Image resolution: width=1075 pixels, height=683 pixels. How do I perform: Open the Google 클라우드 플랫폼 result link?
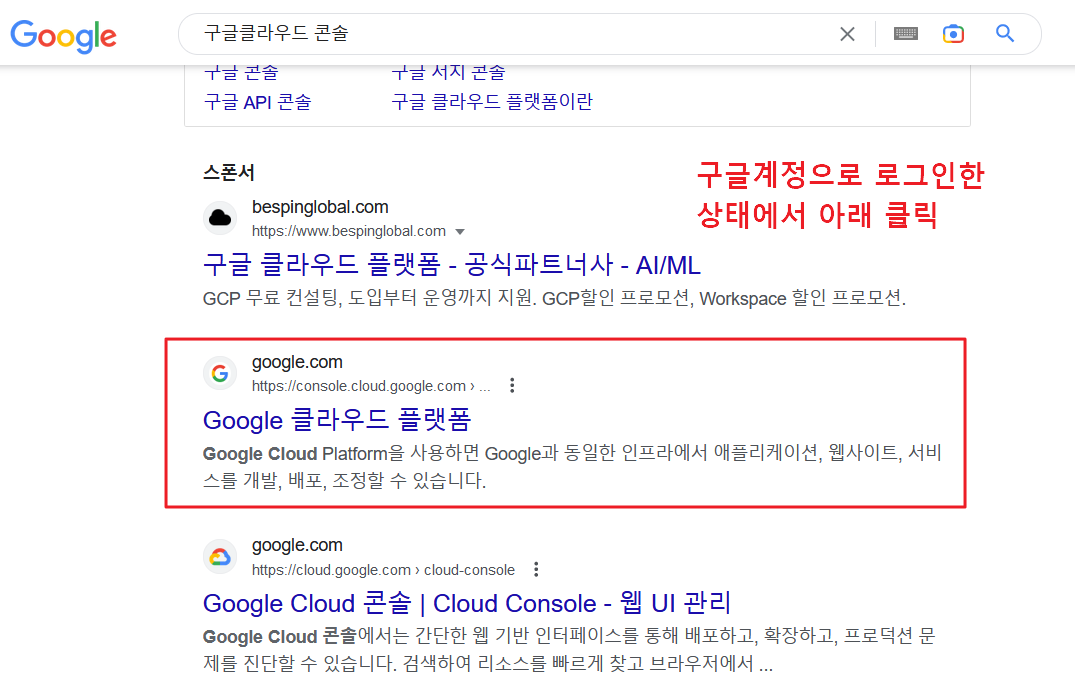[337, 420]
